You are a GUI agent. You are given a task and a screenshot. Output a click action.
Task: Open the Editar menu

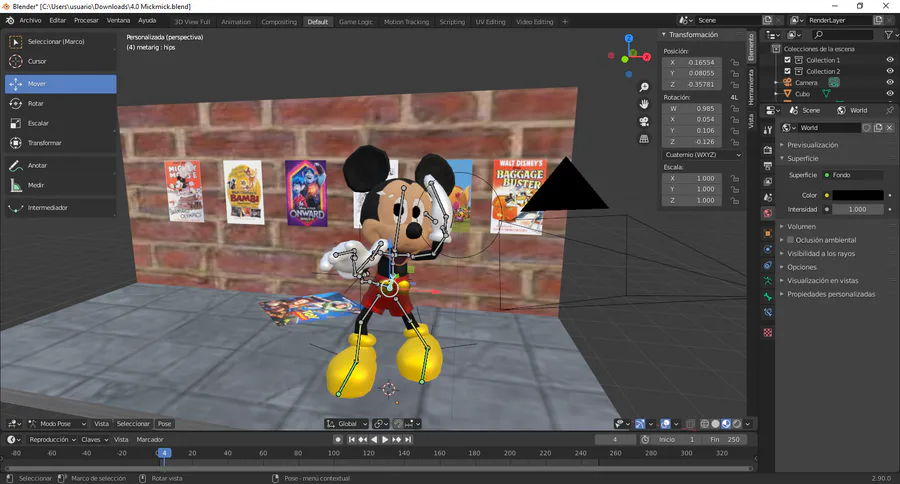click(57, 21)
